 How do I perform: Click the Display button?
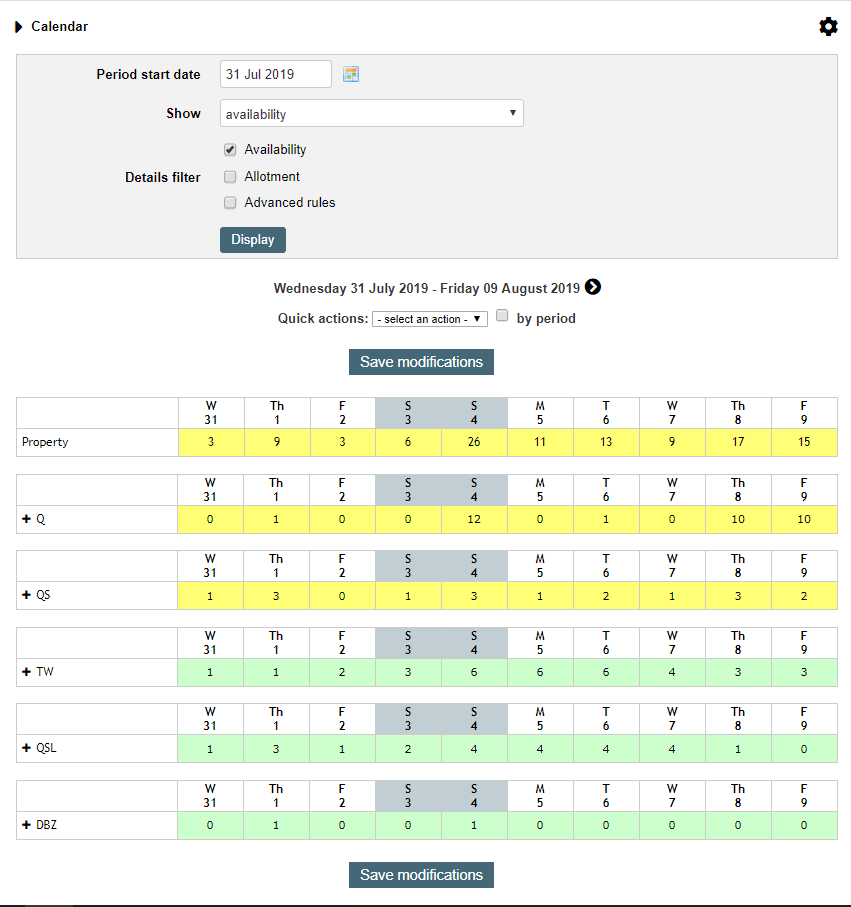(252, 240)
